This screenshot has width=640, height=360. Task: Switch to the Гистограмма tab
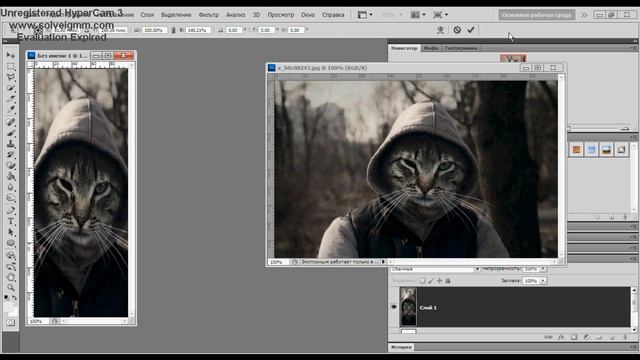pos(461,48)
